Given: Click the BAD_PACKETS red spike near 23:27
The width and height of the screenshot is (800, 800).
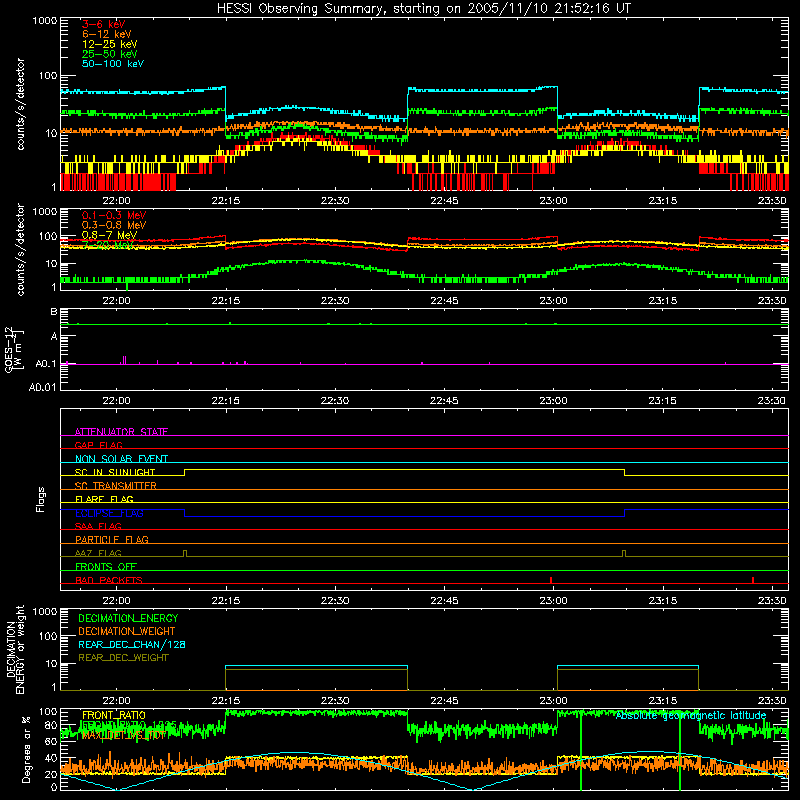Looking at the screenshot, I should [753, 580].
